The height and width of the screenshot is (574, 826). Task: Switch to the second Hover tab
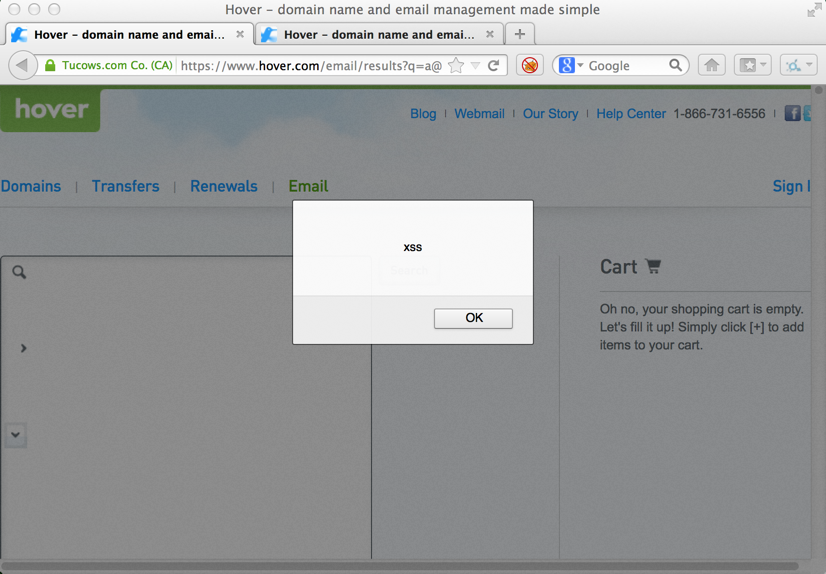(378, 34)
